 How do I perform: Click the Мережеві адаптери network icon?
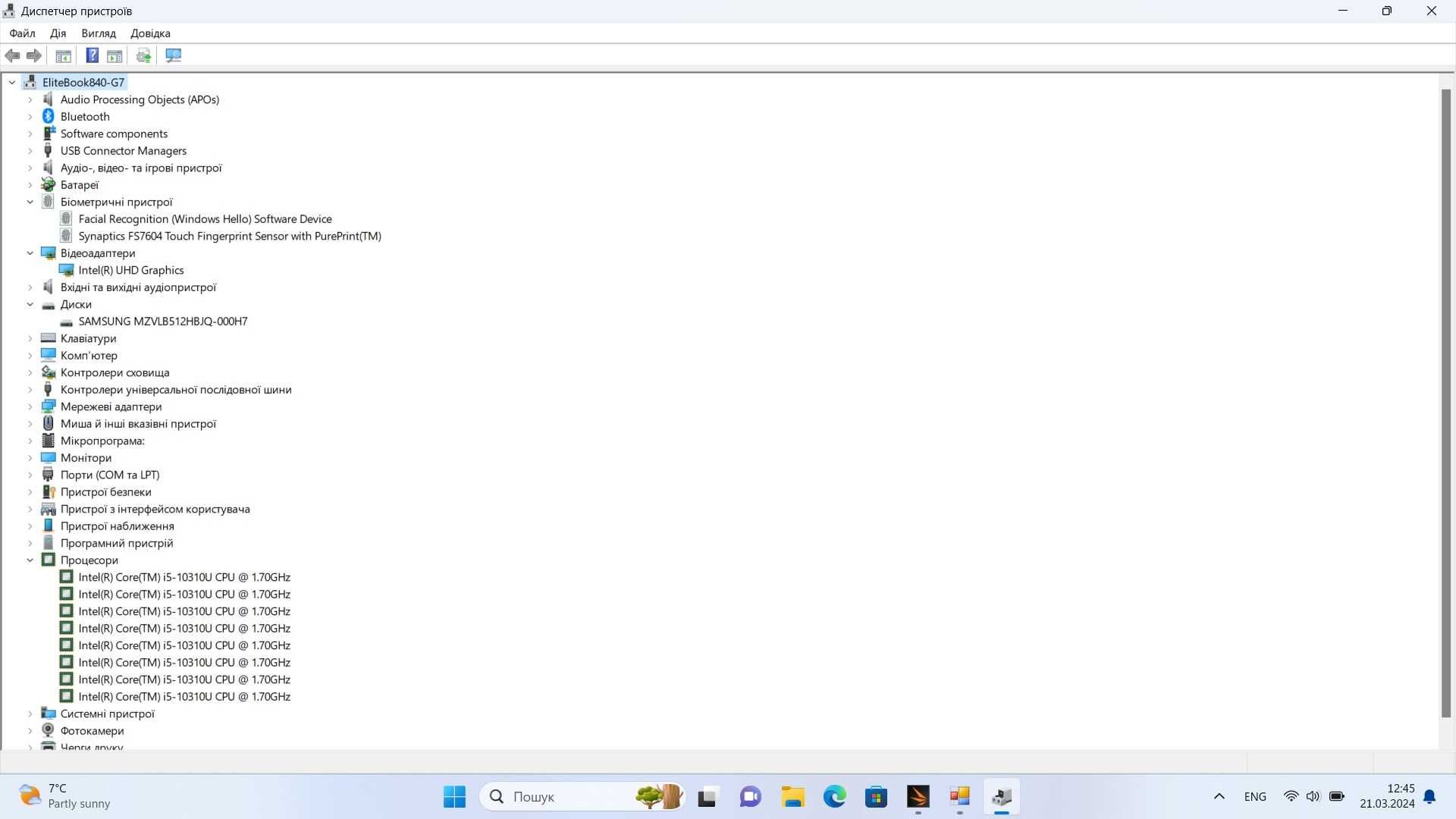[x=48, y=406]
